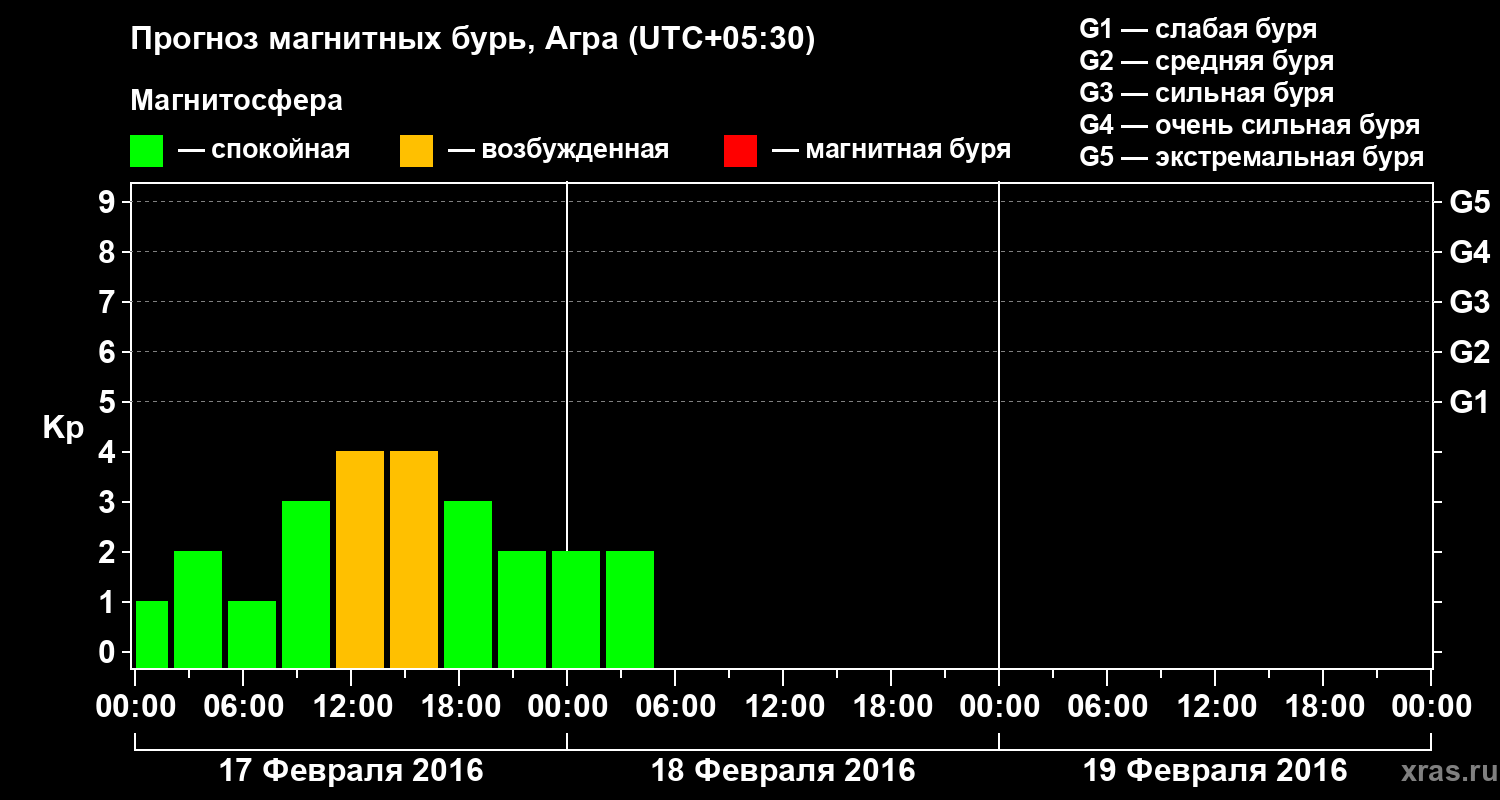Click the '18 Февраля 2016' date label

pyautogui.click(x=783, y=771)
